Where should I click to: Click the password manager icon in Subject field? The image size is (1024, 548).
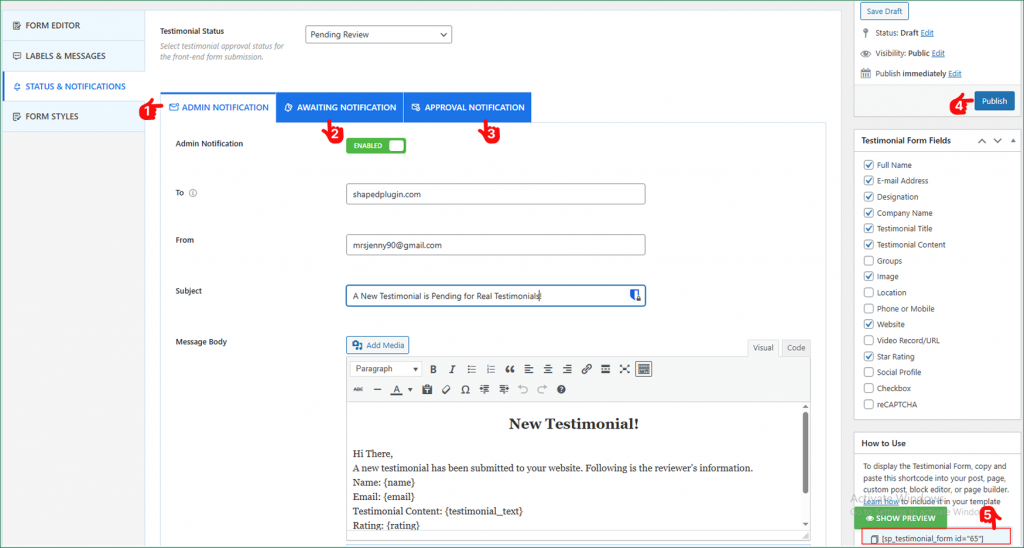tap(633, 295)
